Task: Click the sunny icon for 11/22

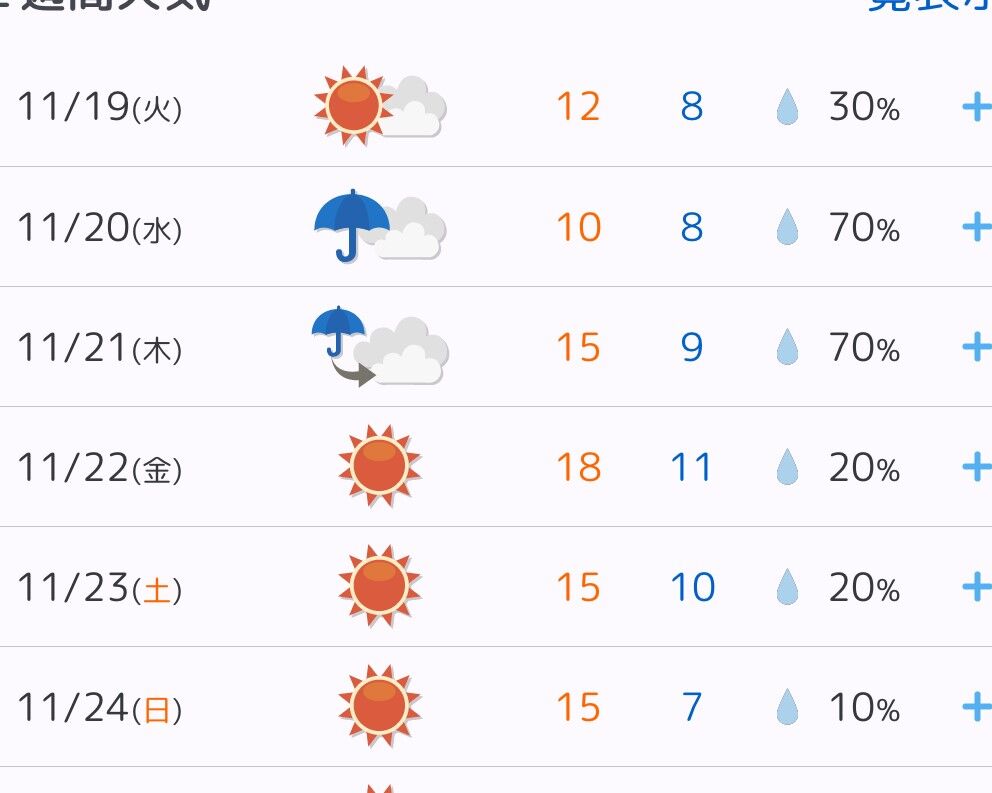Action: [380, 467]
